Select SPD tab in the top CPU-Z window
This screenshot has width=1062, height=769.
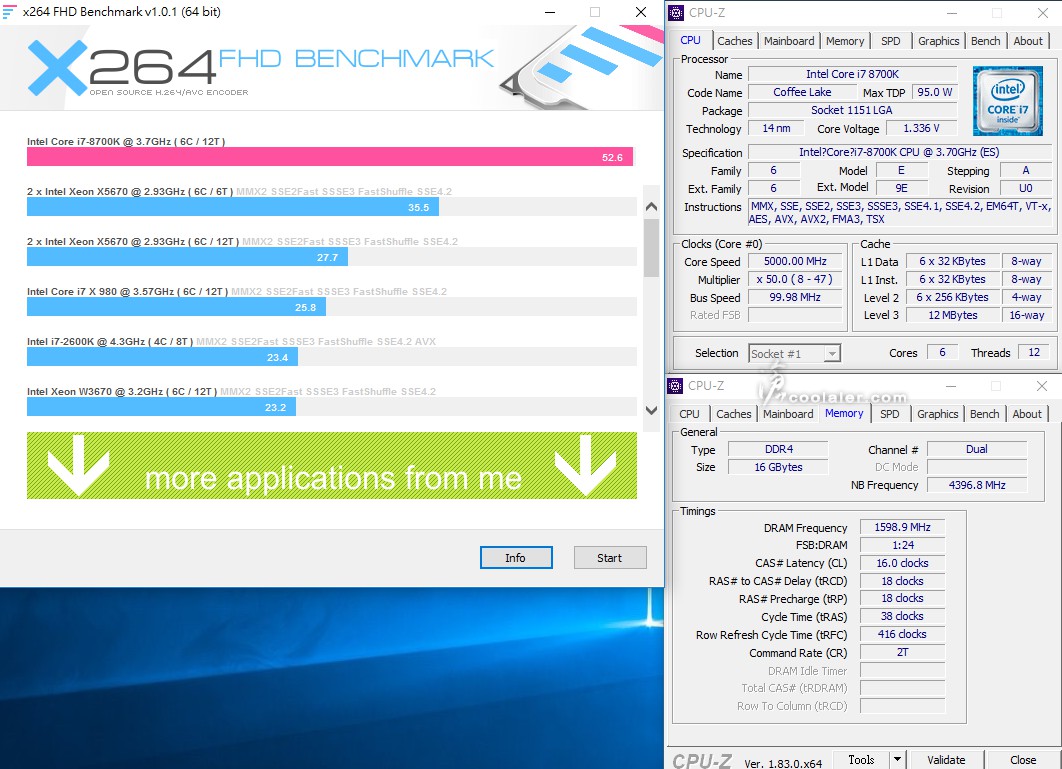[891, 41]
